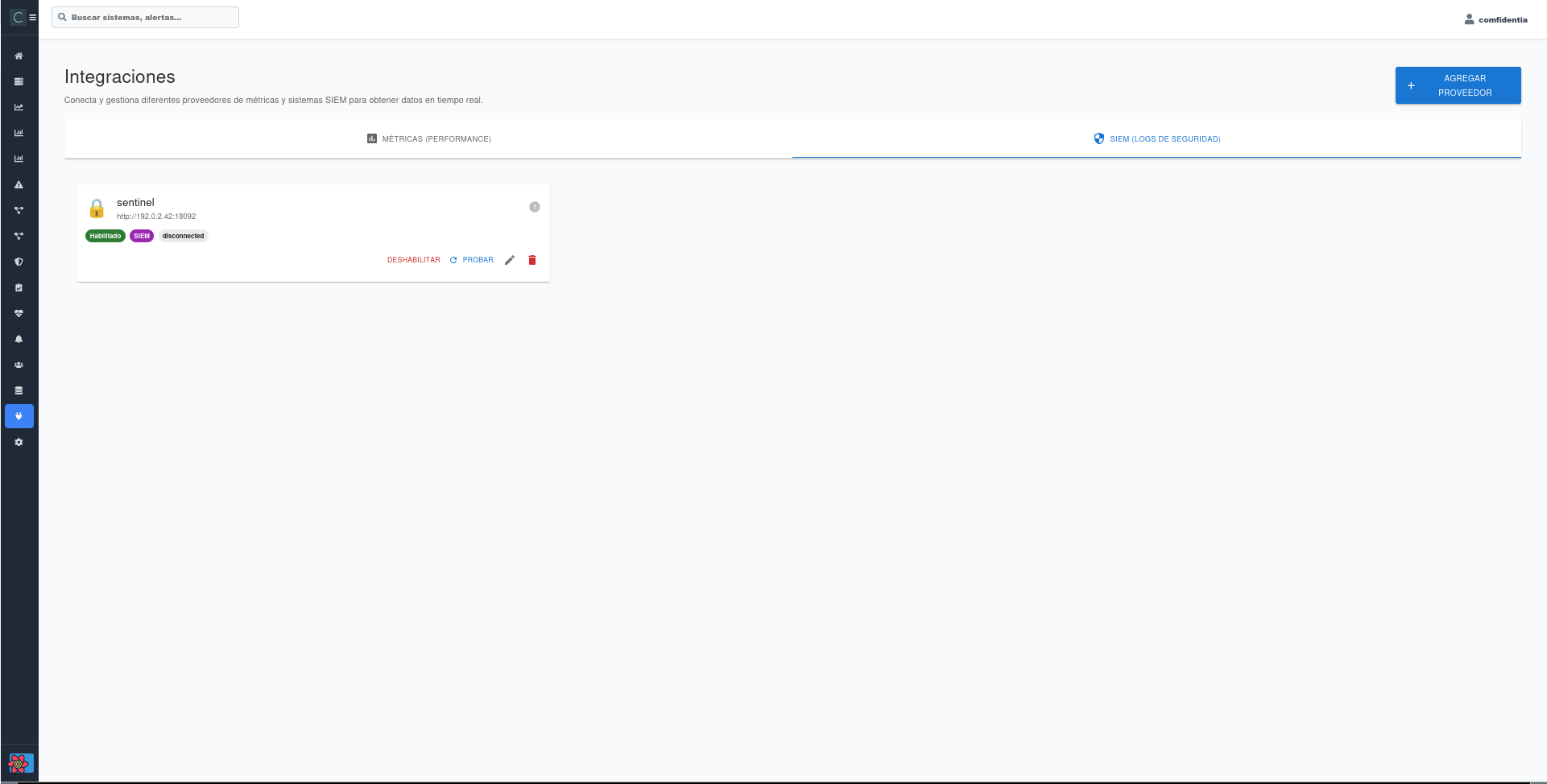Toggle the Habilitado status chip
Image resolution: width=1547 pixels, height=784 pixels.
105,235
